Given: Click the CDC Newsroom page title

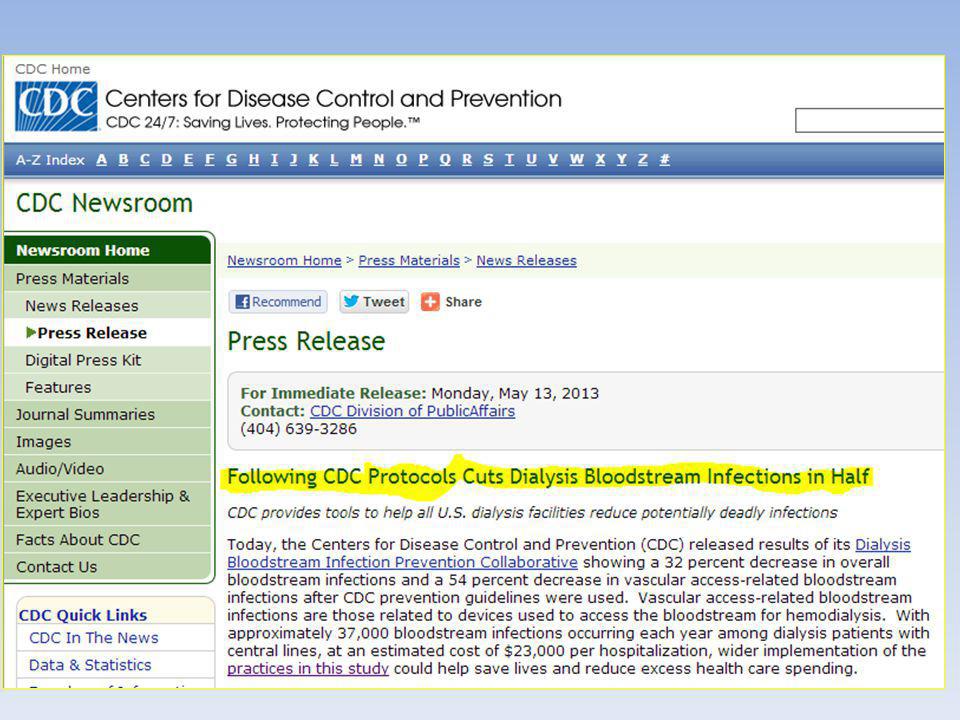Looking at the screenshot, I should point(104,203).
